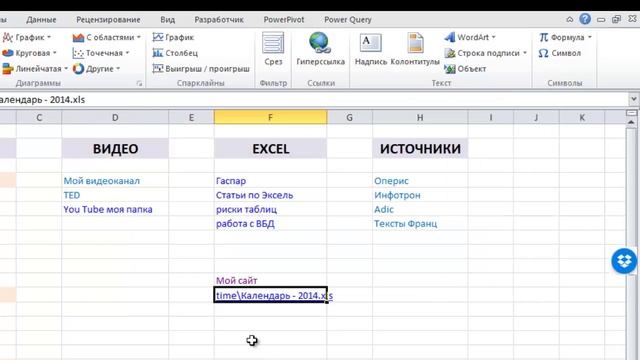Open the Данные tab
The width and height of the screenshot is (640, 360).
click(41, 20)
